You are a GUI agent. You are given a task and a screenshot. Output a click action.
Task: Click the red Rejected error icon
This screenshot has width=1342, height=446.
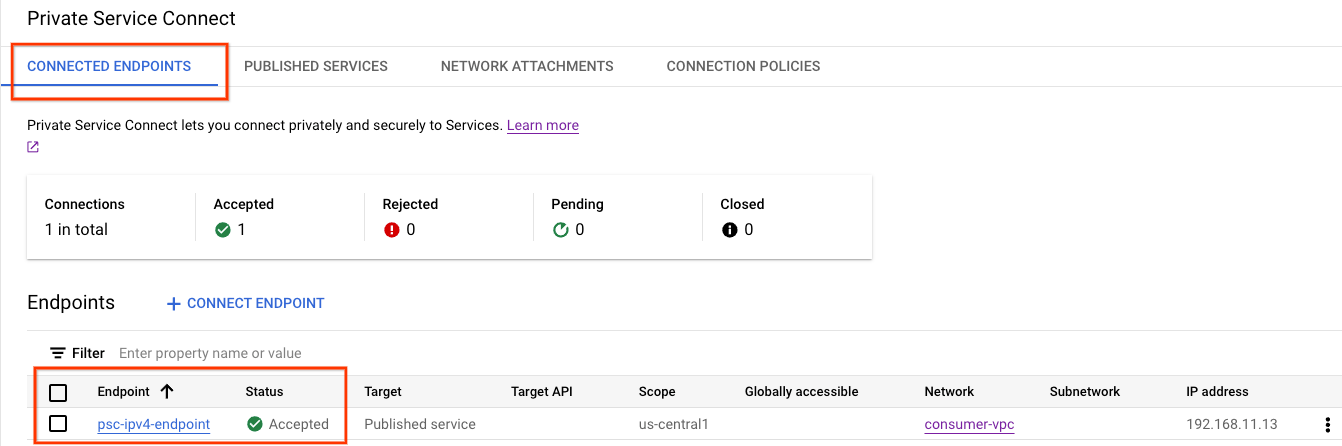[392, 230]
